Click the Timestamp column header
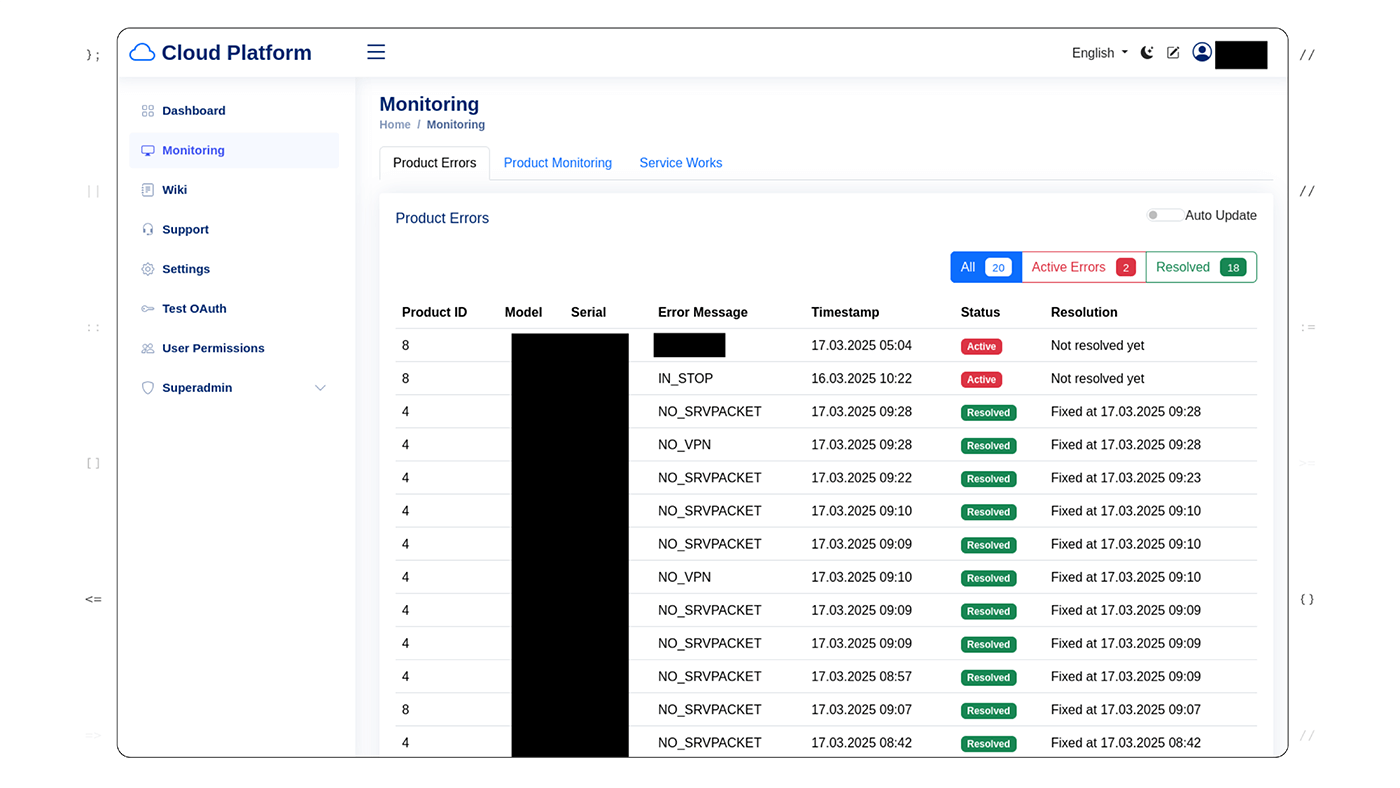 (x=845, y=313)
